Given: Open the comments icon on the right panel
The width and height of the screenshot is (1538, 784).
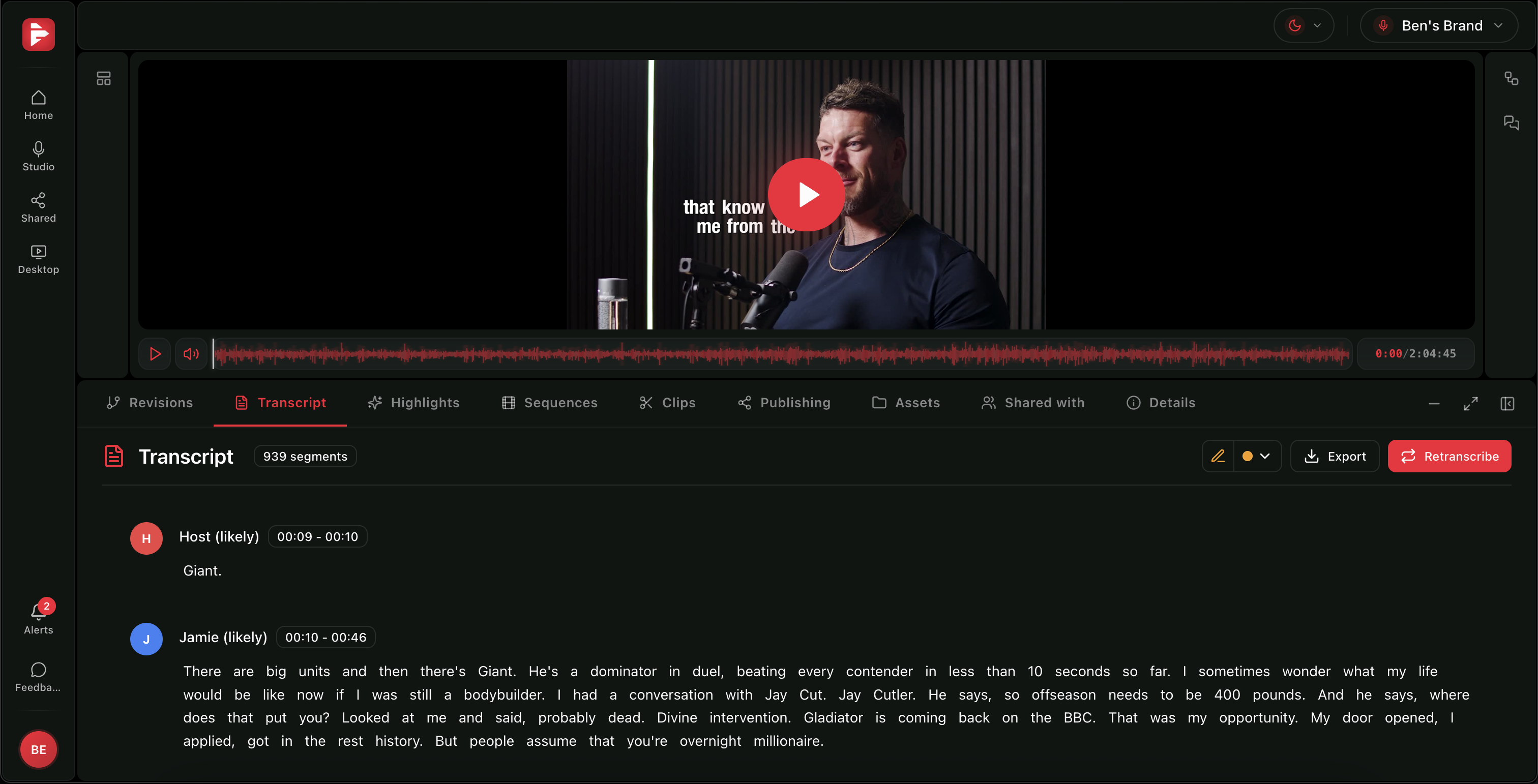Looking at the screenshot, I should 1512,123.
